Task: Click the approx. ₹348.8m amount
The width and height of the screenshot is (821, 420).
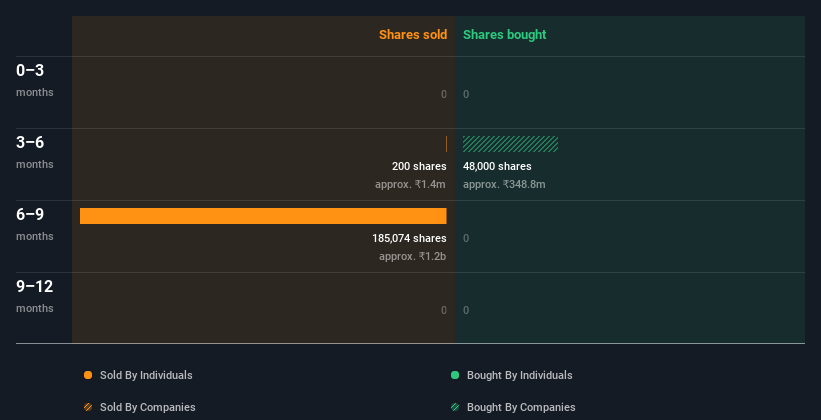Action: [x=504, y=184]
